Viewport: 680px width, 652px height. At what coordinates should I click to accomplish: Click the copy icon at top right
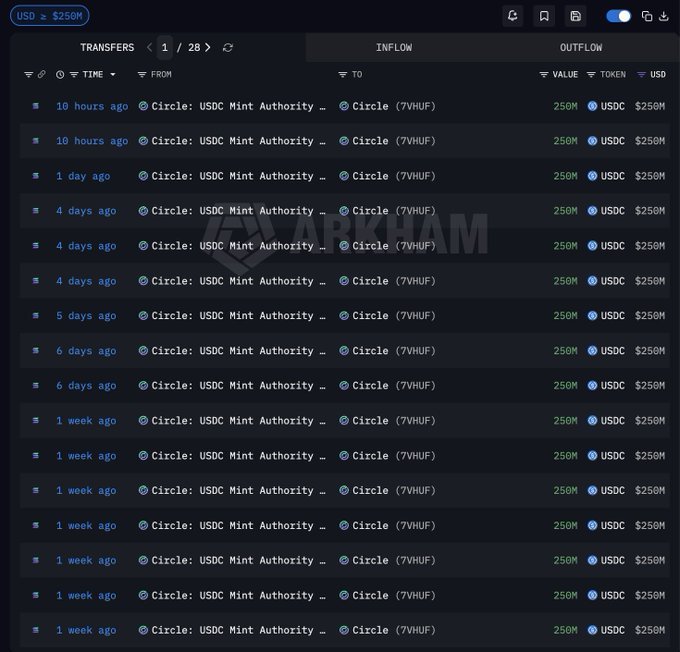pyautogui.click(x=647, y=16)
